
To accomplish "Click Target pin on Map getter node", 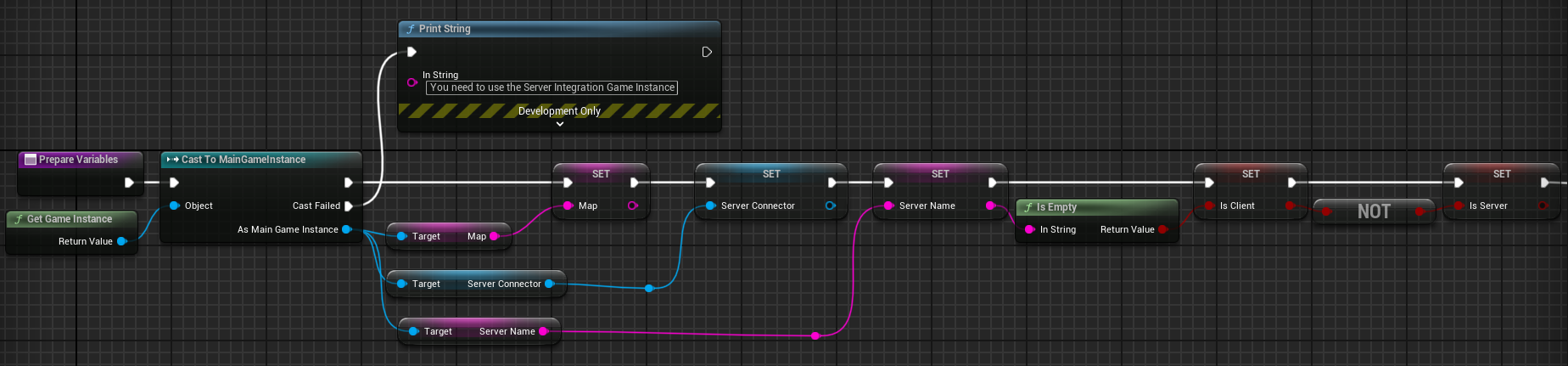I will [401, 236].
